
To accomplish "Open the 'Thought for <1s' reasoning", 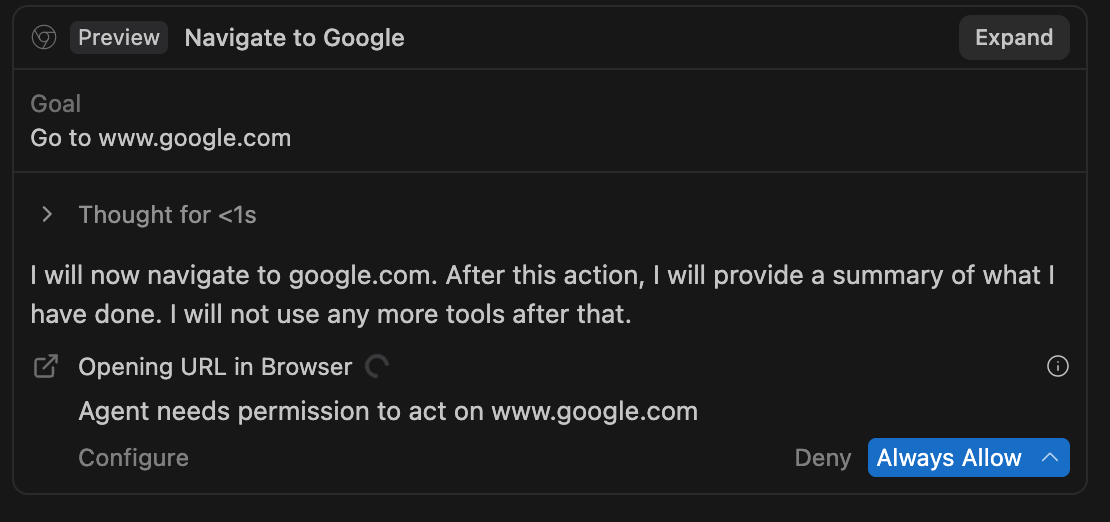I will coord(167,215).
